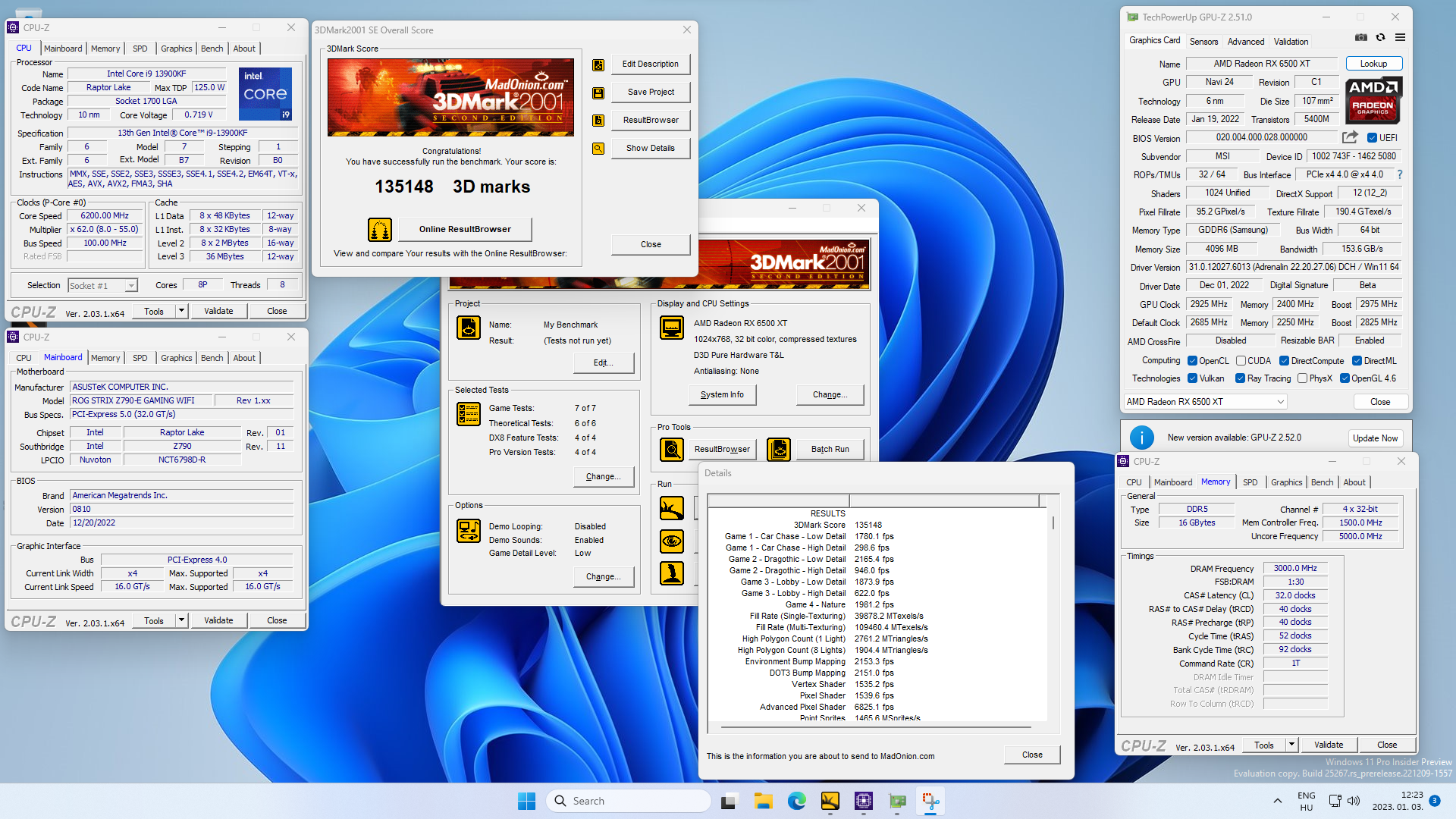Click the bottom Run section figure icon
Viewport: 1456px width, 819px height.
672,573
